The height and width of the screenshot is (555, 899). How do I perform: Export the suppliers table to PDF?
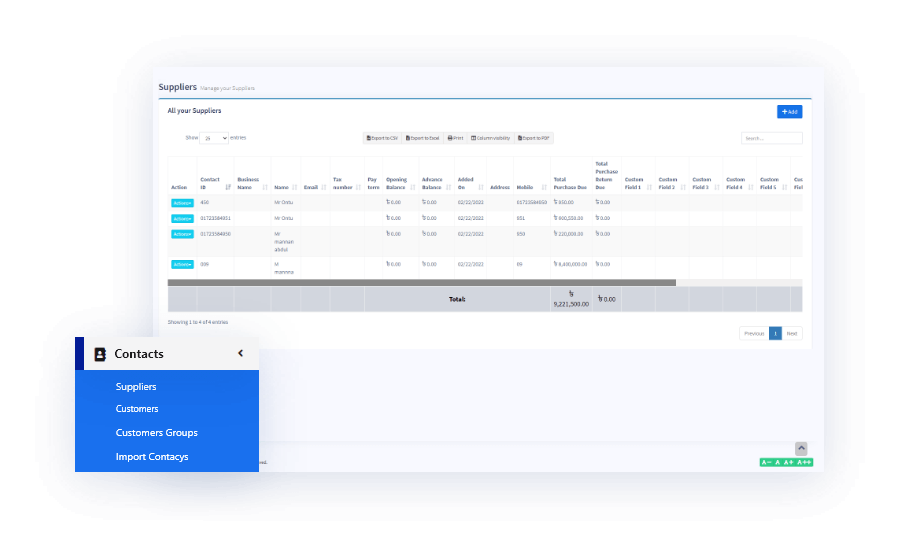point(534,138)
